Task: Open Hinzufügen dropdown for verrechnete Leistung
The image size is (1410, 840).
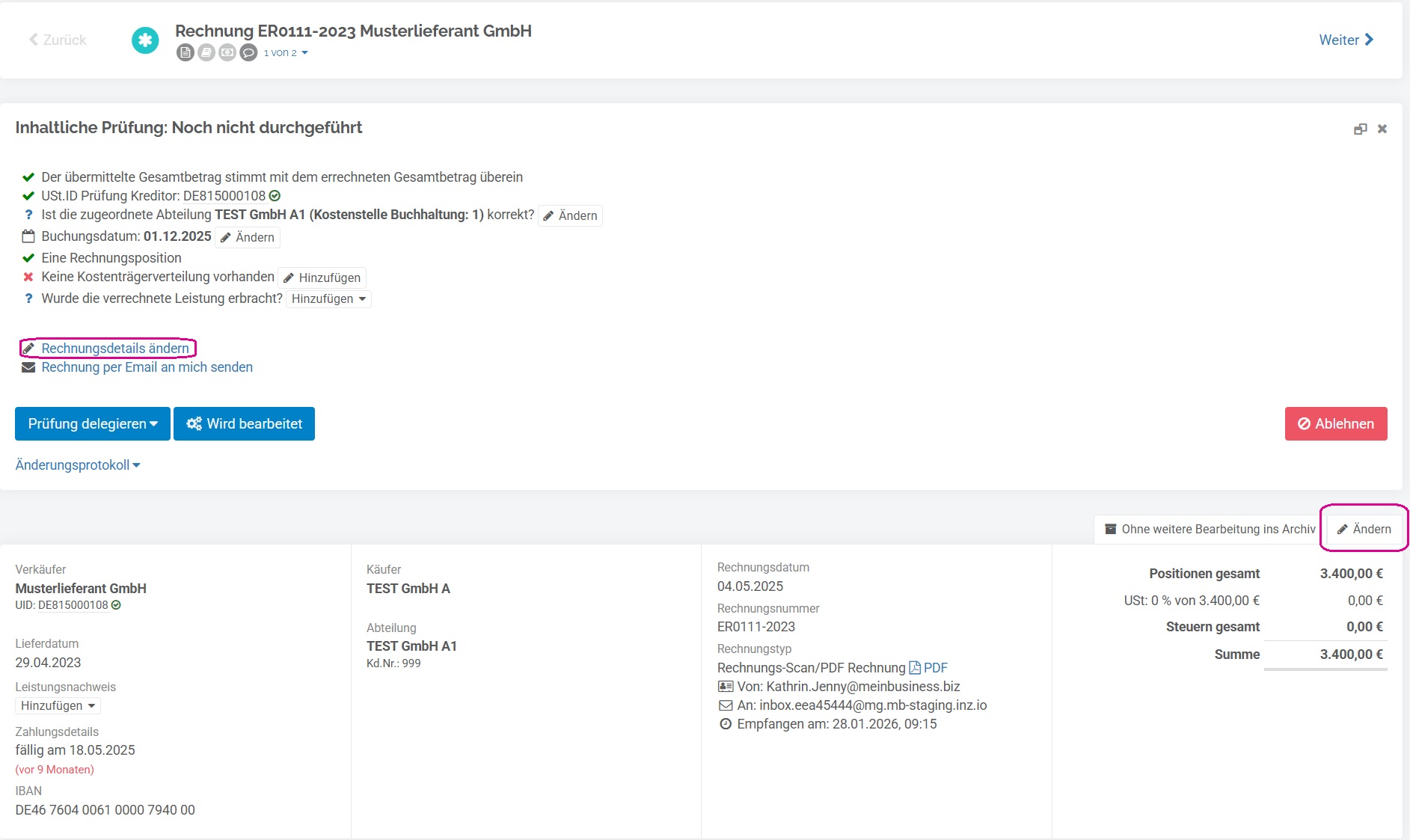Action: [328, 298]
